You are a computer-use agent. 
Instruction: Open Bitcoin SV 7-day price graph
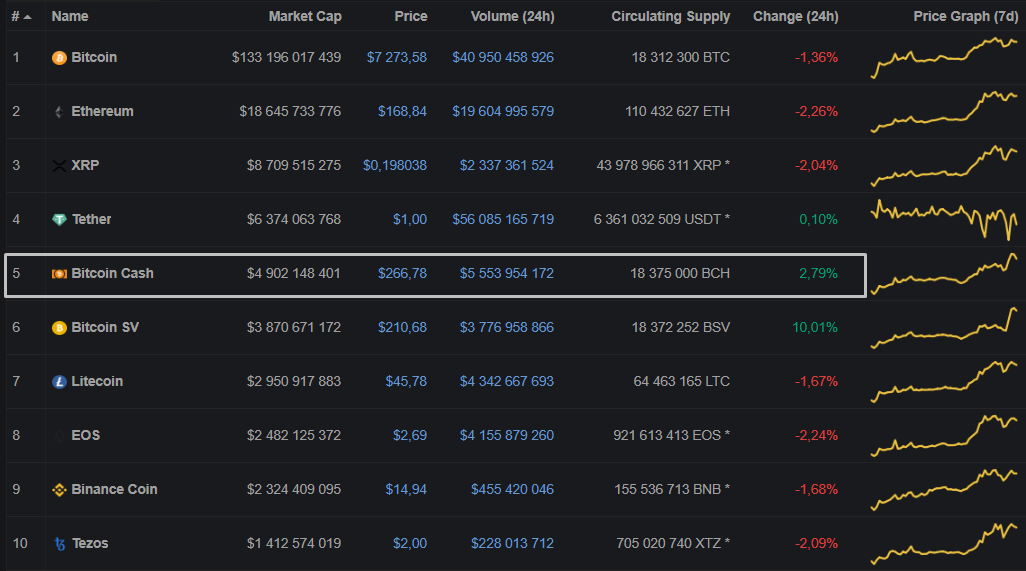point(944,328)
